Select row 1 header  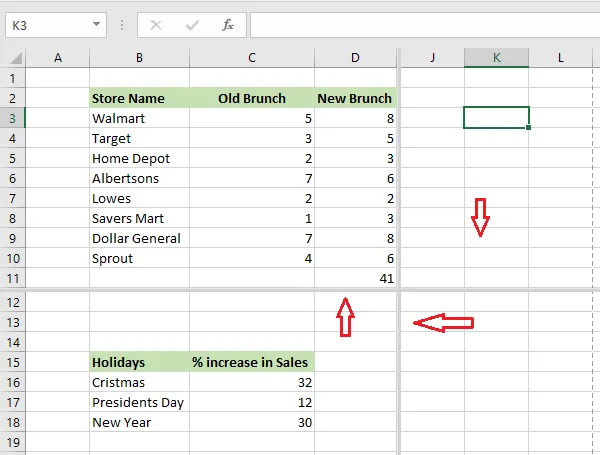(13, 78)
